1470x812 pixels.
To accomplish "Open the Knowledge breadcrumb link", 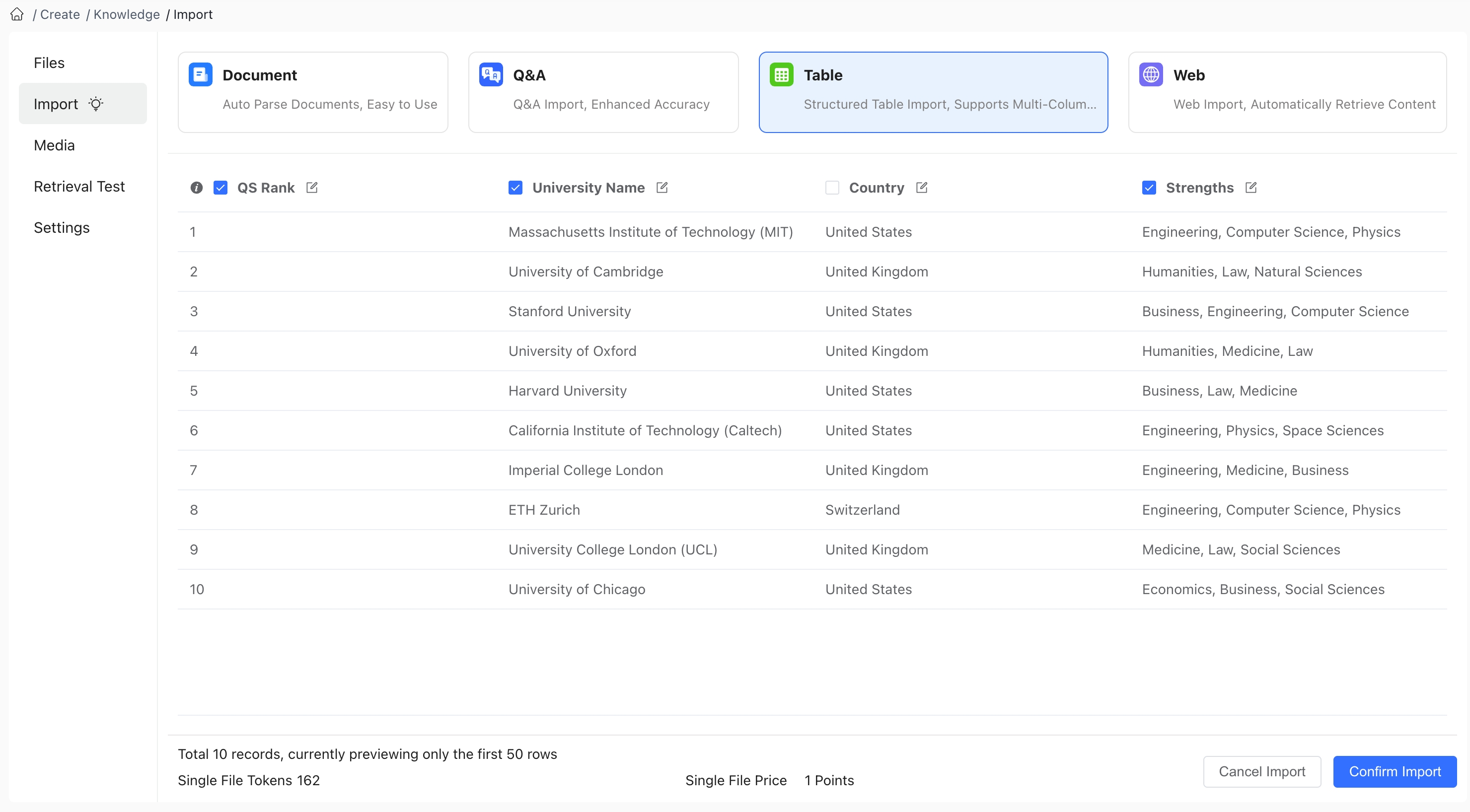I will (127, 14).
